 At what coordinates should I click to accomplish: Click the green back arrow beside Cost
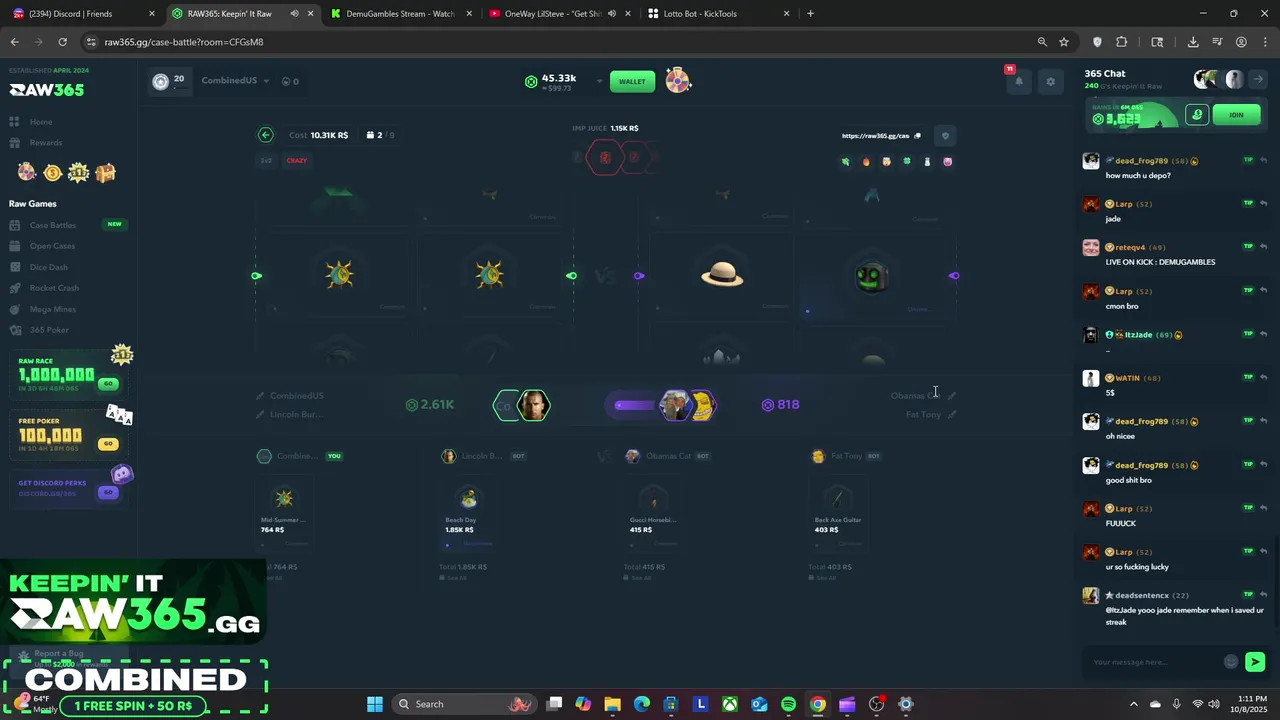coord(265,135)
